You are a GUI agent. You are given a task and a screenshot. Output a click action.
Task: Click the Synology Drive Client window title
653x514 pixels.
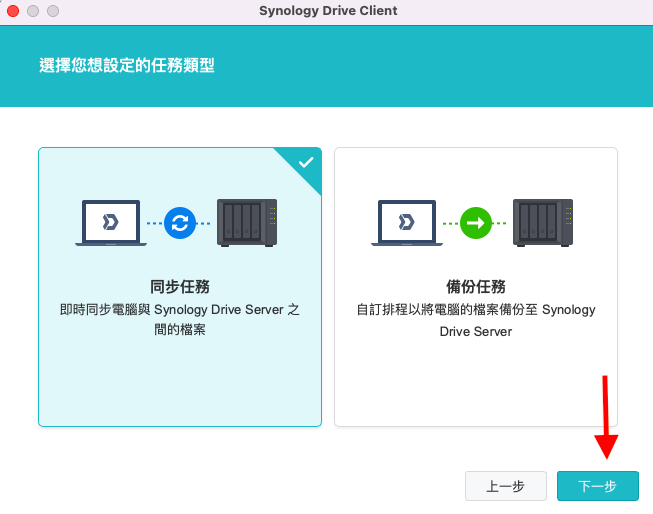327,11
